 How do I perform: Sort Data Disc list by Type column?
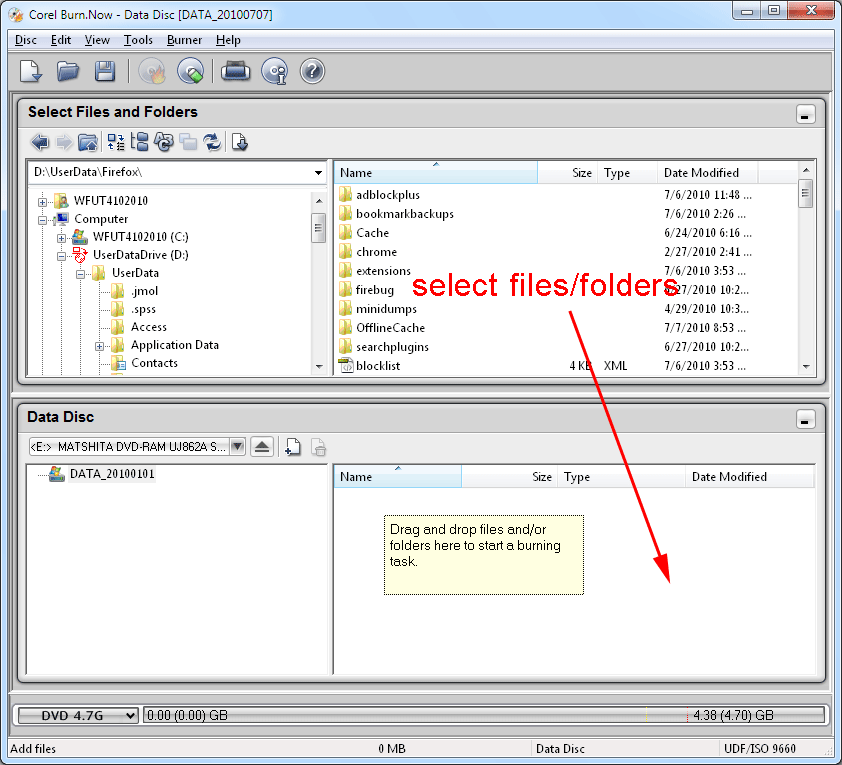point(621,477)
